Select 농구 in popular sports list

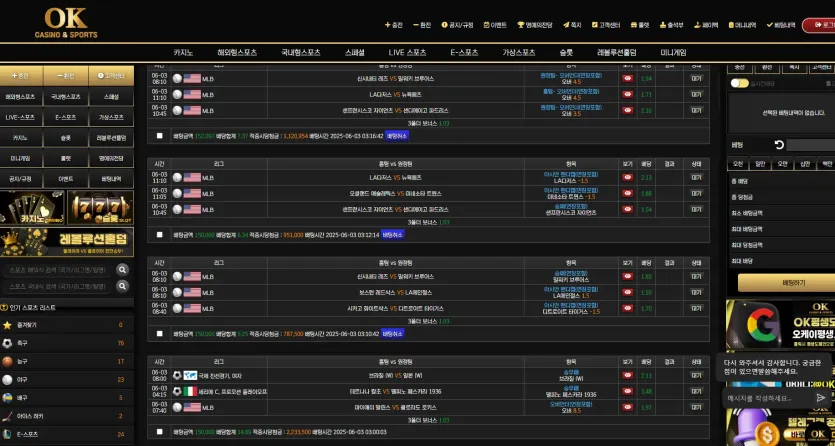click(x=67, y=361)
